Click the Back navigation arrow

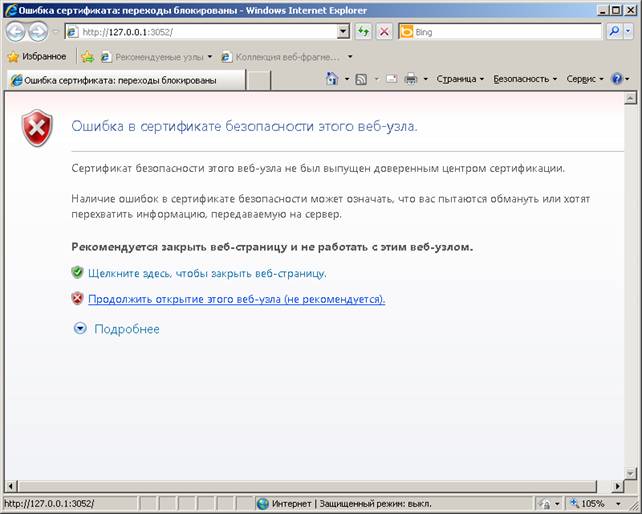coord(16,31)
